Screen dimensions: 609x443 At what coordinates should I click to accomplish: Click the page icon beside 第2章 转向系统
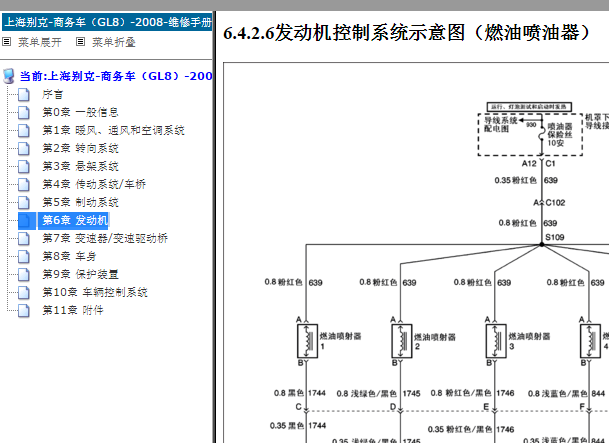point(24,148)
